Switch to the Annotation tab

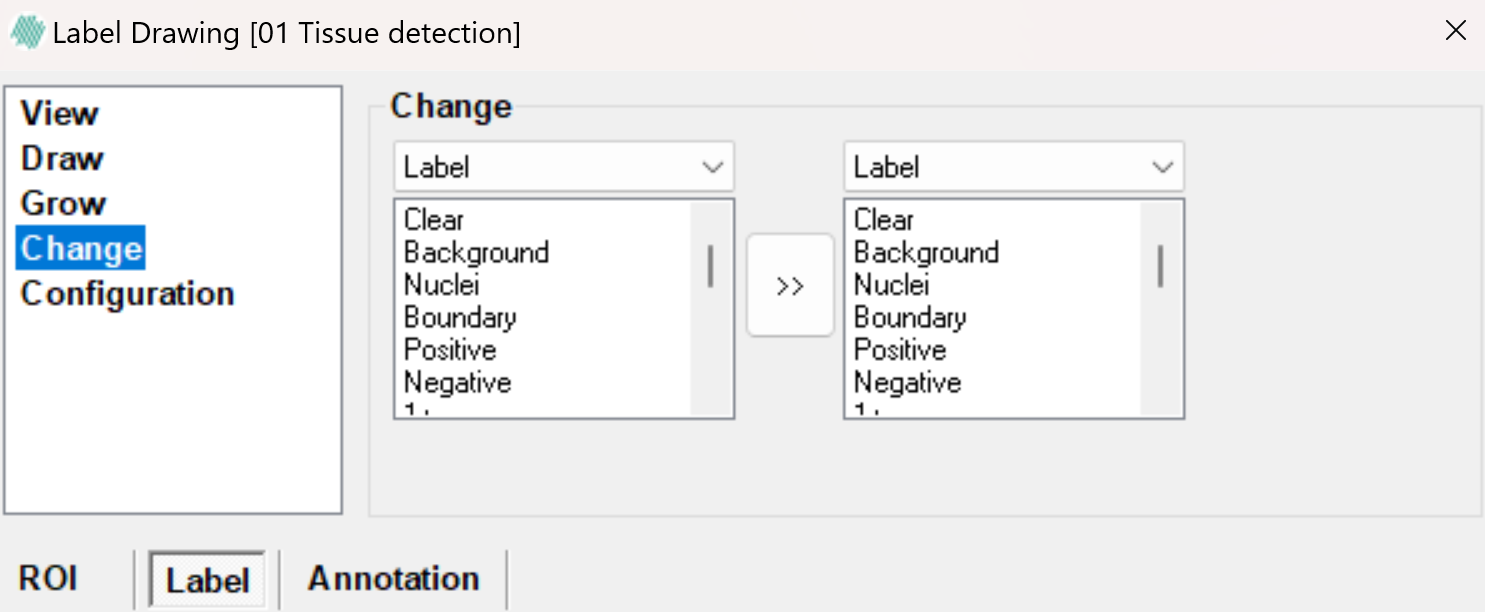pyautogui.click(x=393, y=579)
